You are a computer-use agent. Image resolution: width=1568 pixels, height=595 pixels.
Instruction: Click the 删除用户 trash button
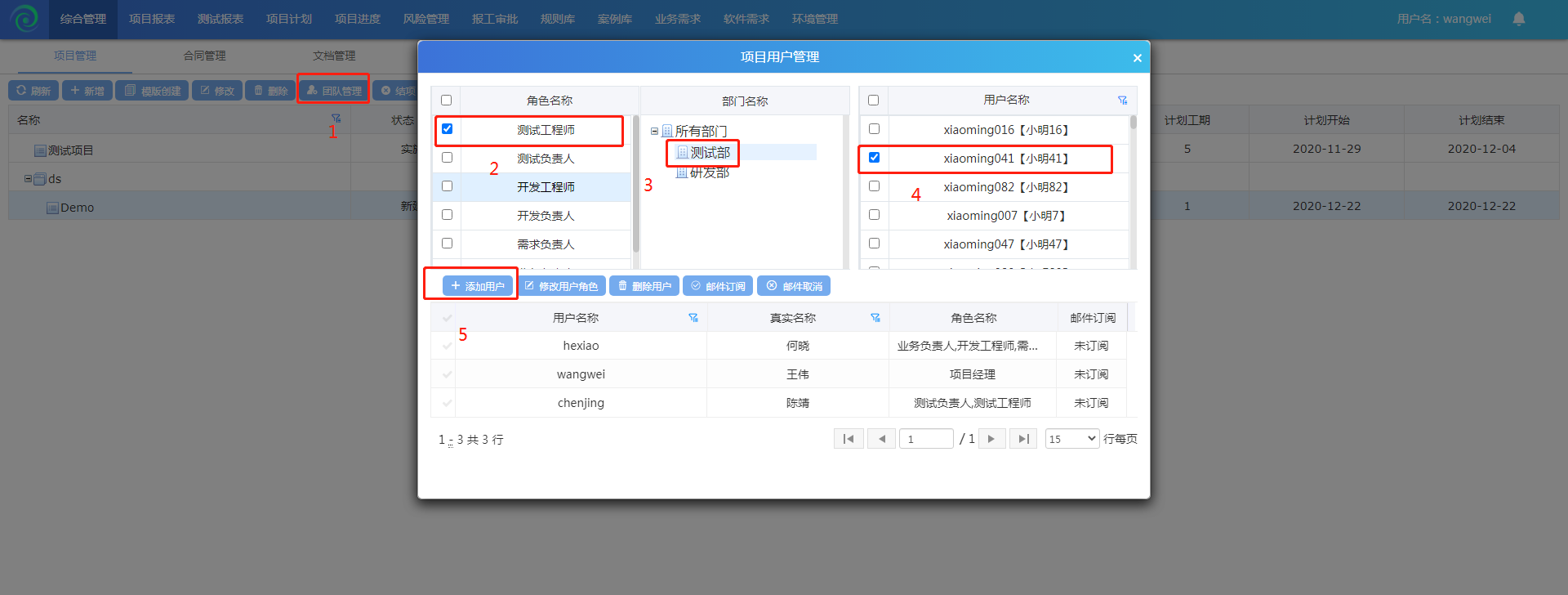tap(644, 286)
